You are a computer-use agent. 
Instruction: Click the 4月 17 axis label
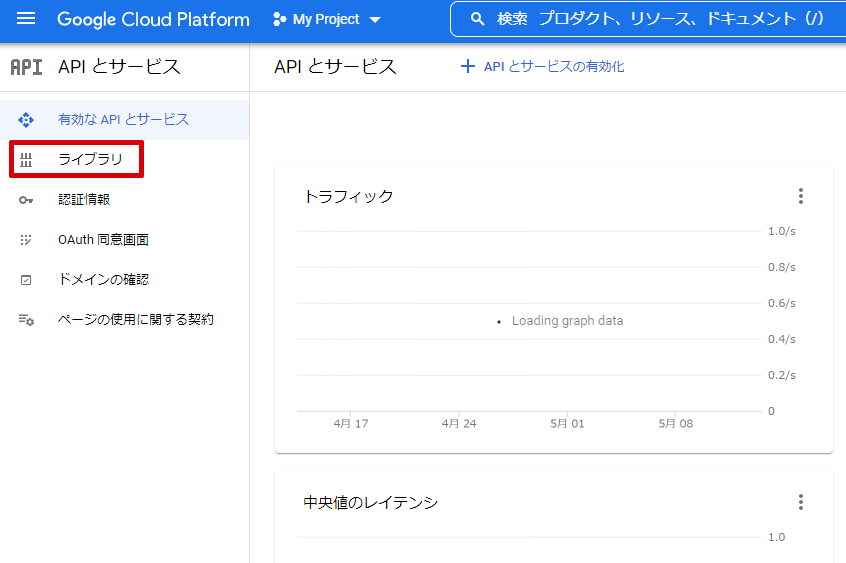pyautogui.click(x=351, y=424)
